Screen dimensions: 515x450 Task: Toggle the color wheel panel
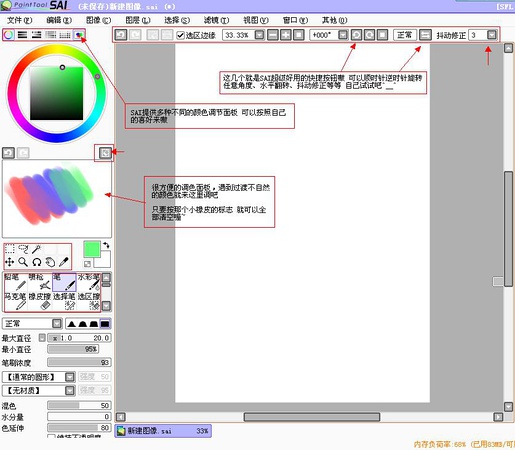(x=9, y=35)
